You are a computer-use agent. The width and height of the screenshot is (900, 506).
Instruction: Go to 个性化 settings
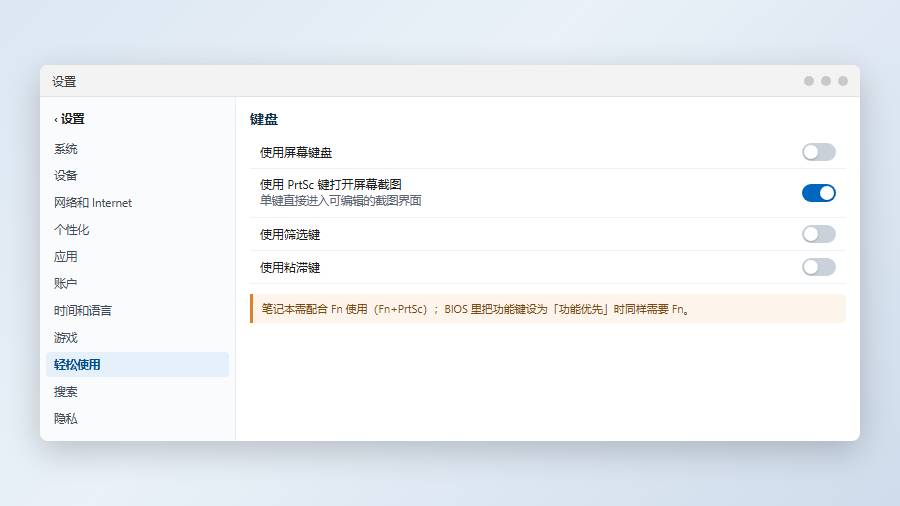click(x=137, y=229)
